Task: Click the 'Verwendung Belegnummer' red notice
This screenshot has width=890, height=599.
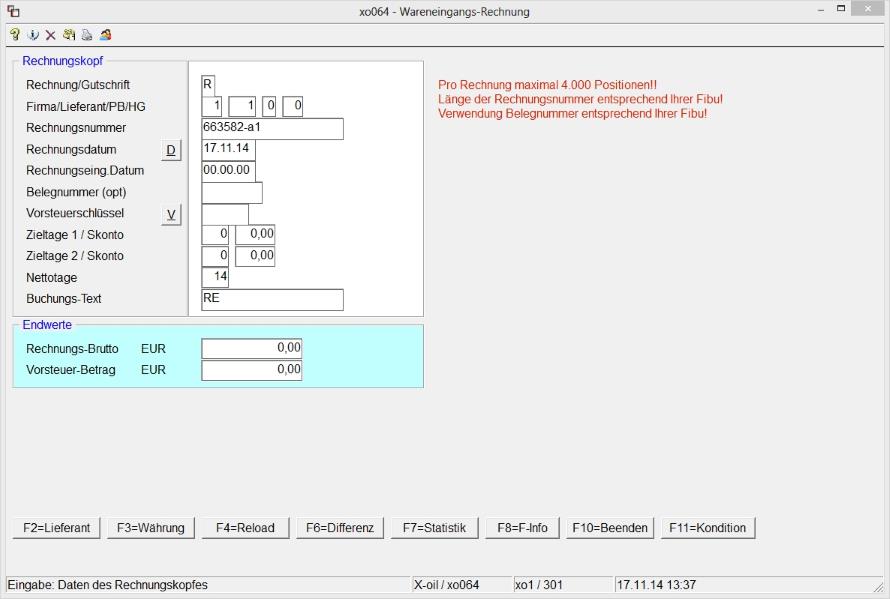Action: (x=572, y=113)
